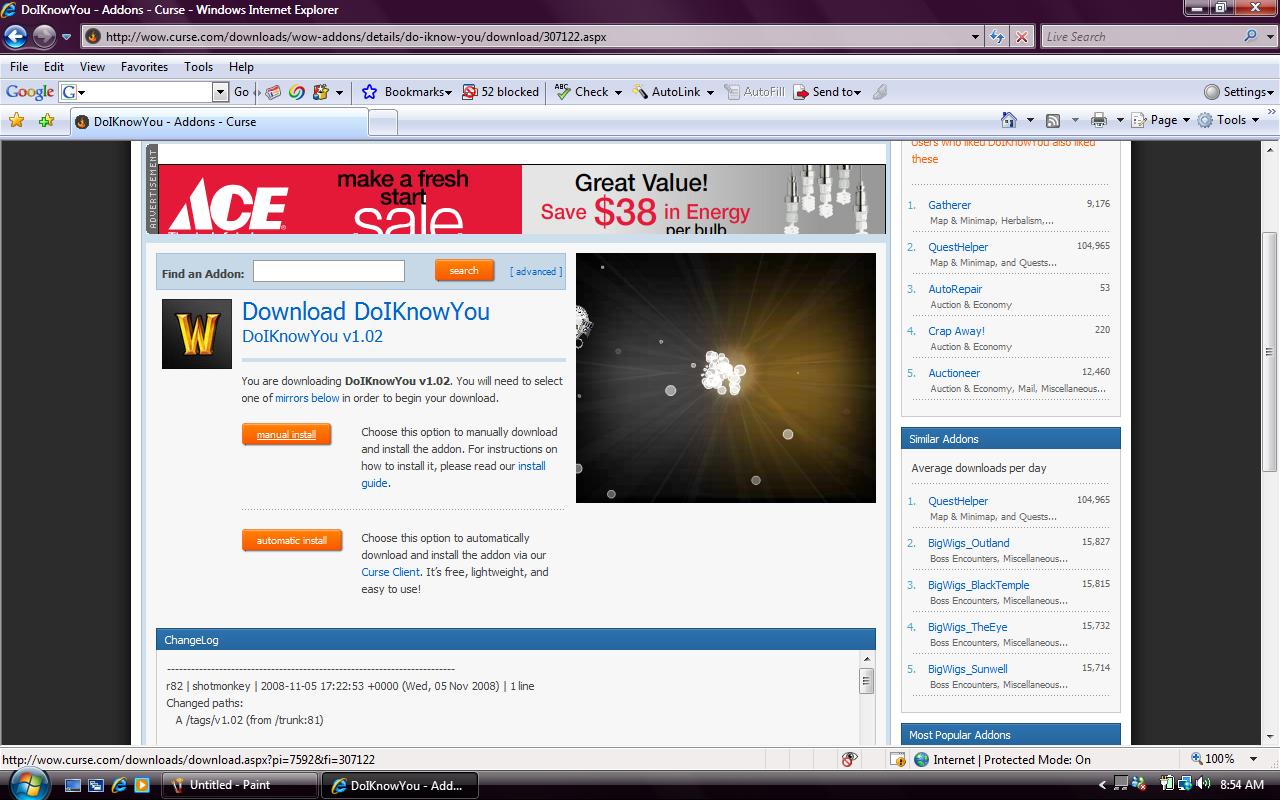1280x800 pixels.
Task: Open the Favorites menu
Action: (144, 66)
